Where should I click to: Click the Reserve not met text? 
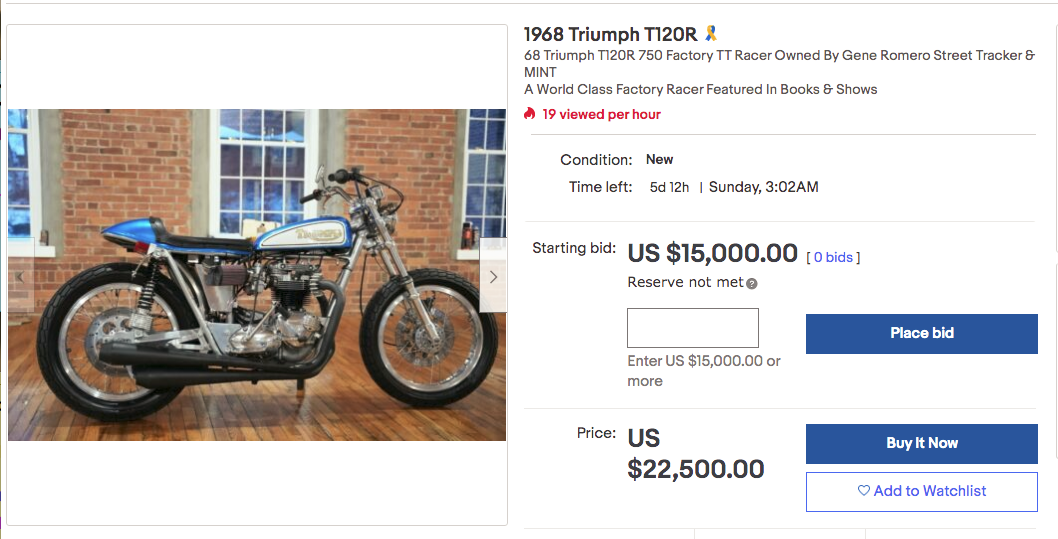(685, 282)
